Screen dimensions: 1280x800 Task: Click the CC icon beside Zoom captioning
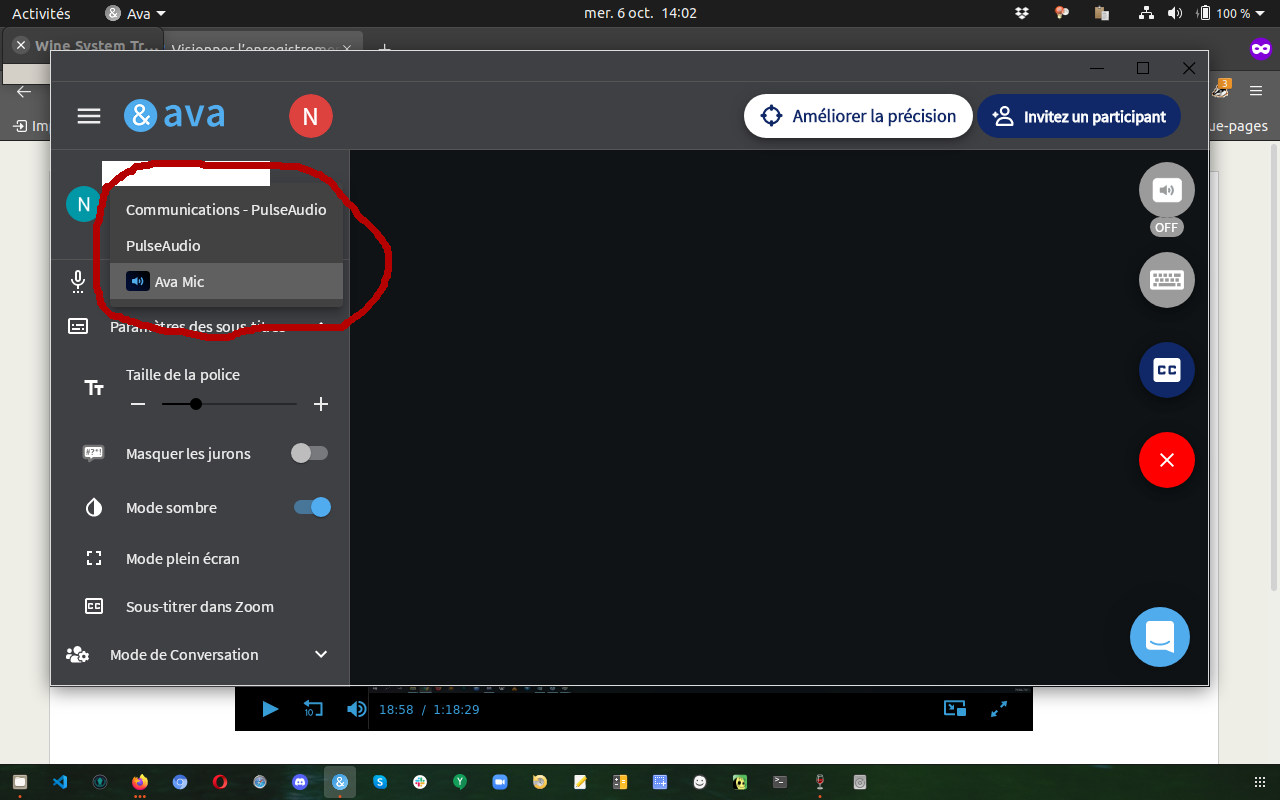94,606
